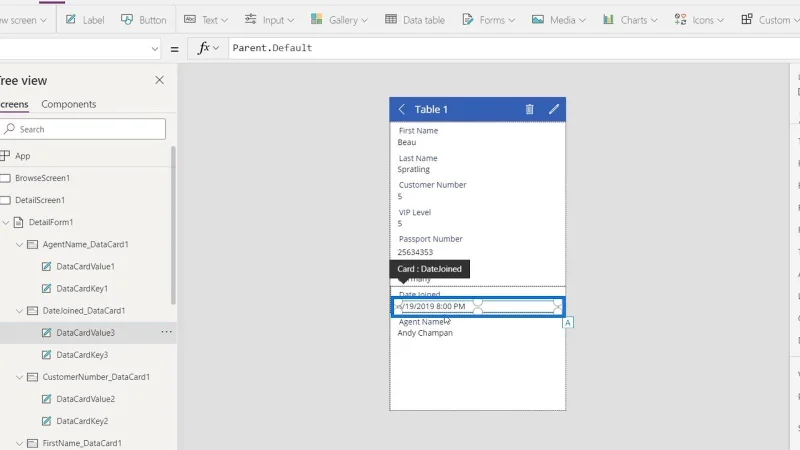Insert a Label control
This screenshot has height=450, width=800.
pos(85,20)
